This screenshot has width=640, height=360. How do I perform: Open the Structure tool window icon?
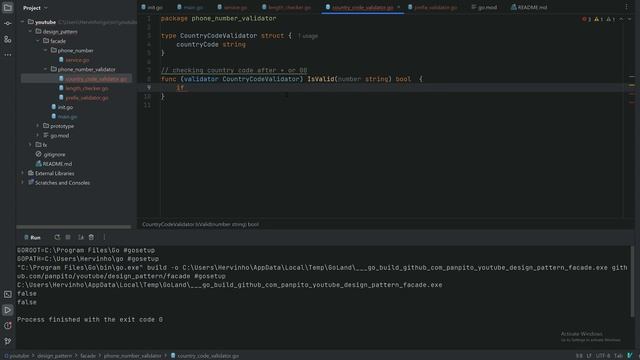pyautogui.click(x=8, y=40)
